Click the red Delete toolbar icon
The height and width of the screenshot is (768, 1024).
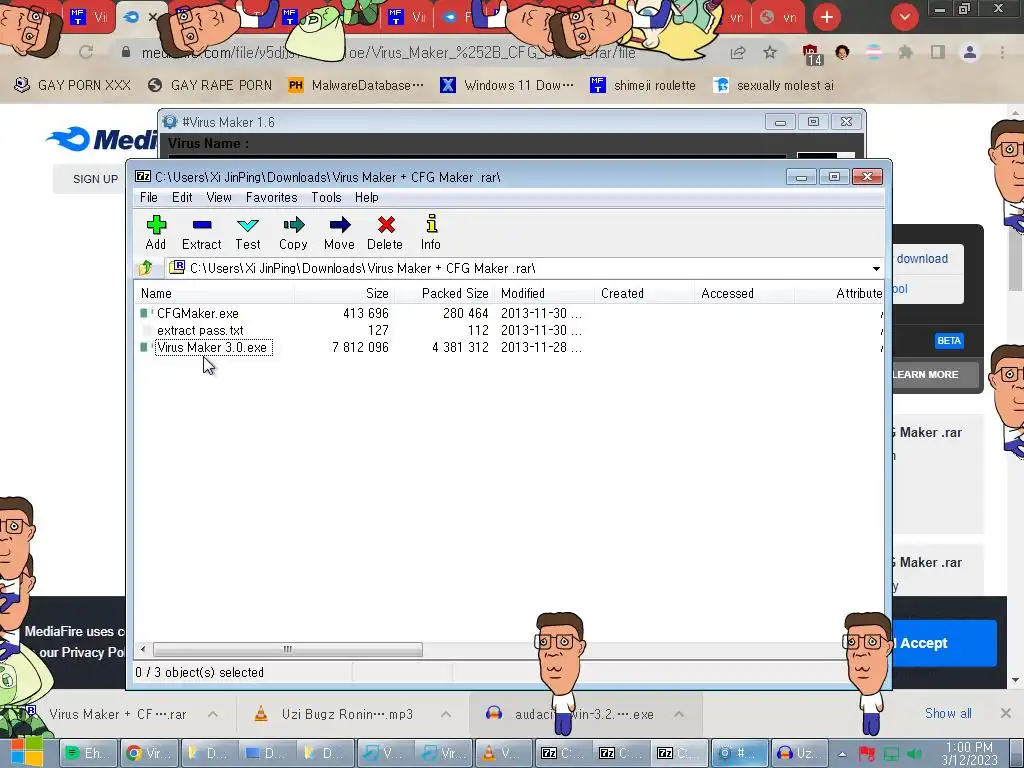[385, 232]
